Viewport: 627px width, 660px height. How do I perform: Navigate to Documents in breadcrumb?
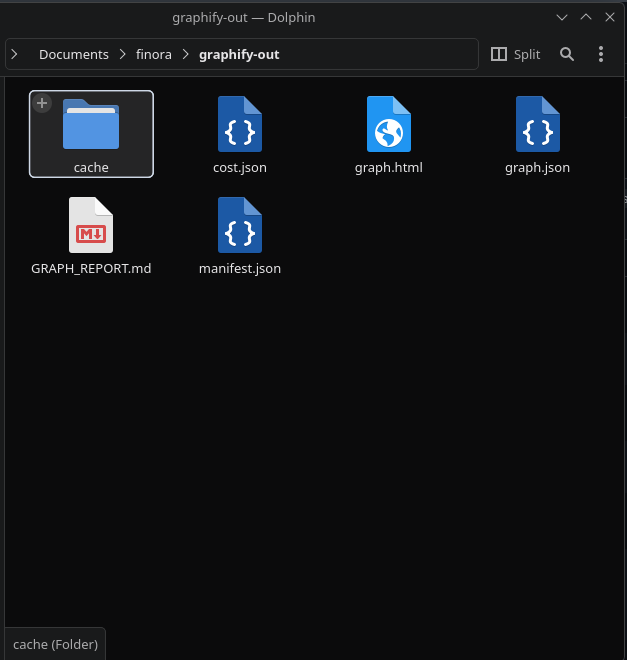click(x=74, y=54)
